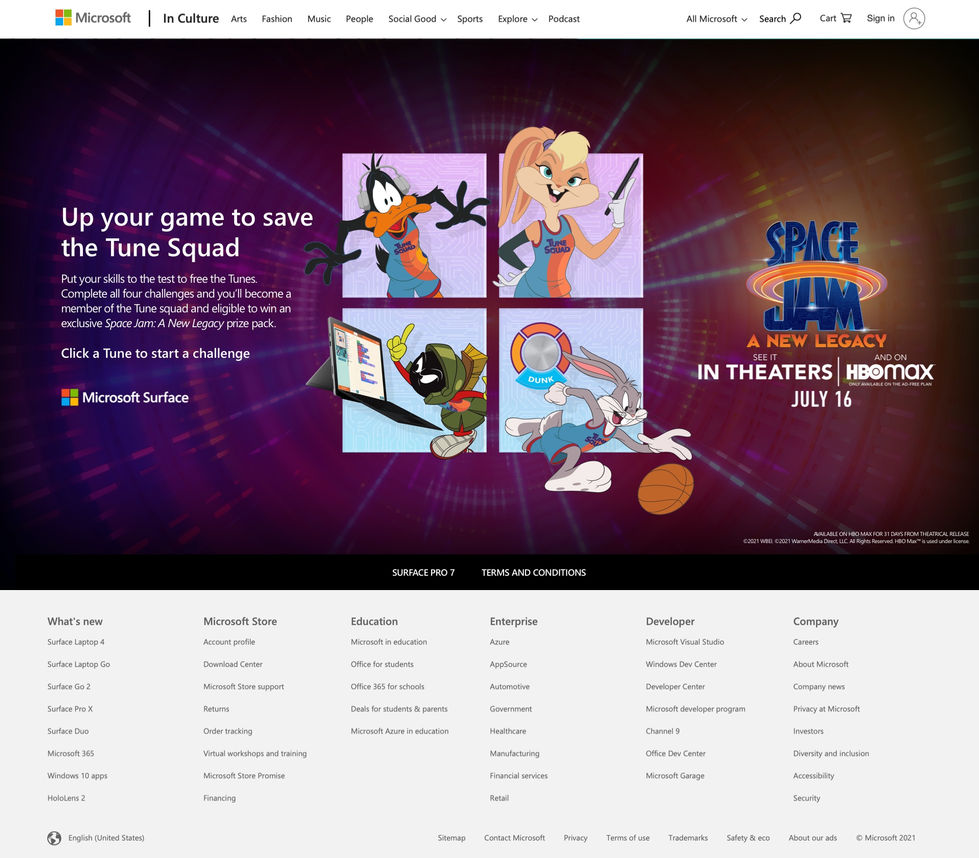Open Order tracking link
The width and height of the screenshot is (979, 858).
coord(228,731)
